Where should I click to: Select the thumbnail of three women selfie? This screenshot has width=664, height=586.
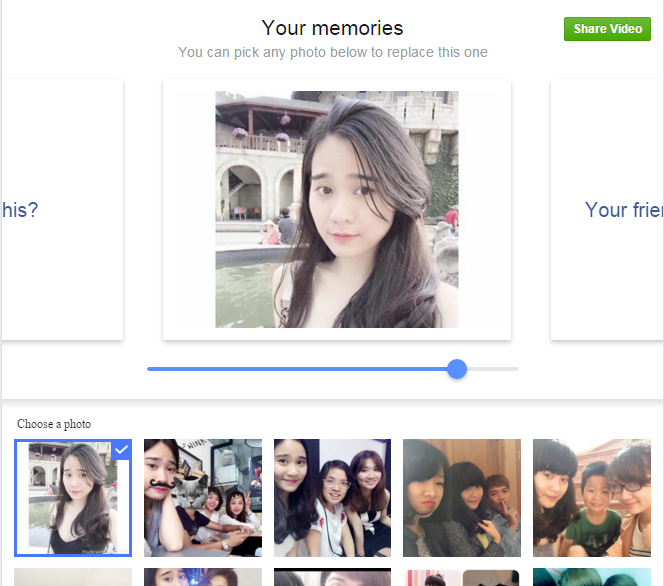pos(332,498)
